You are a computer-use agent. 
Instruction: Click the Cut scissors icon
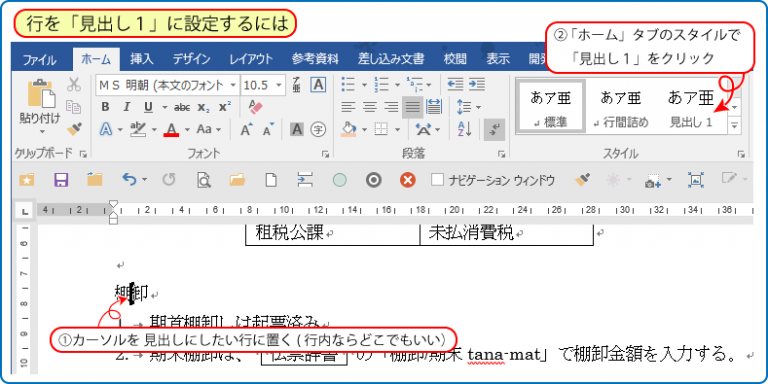[x=73, y=84]
